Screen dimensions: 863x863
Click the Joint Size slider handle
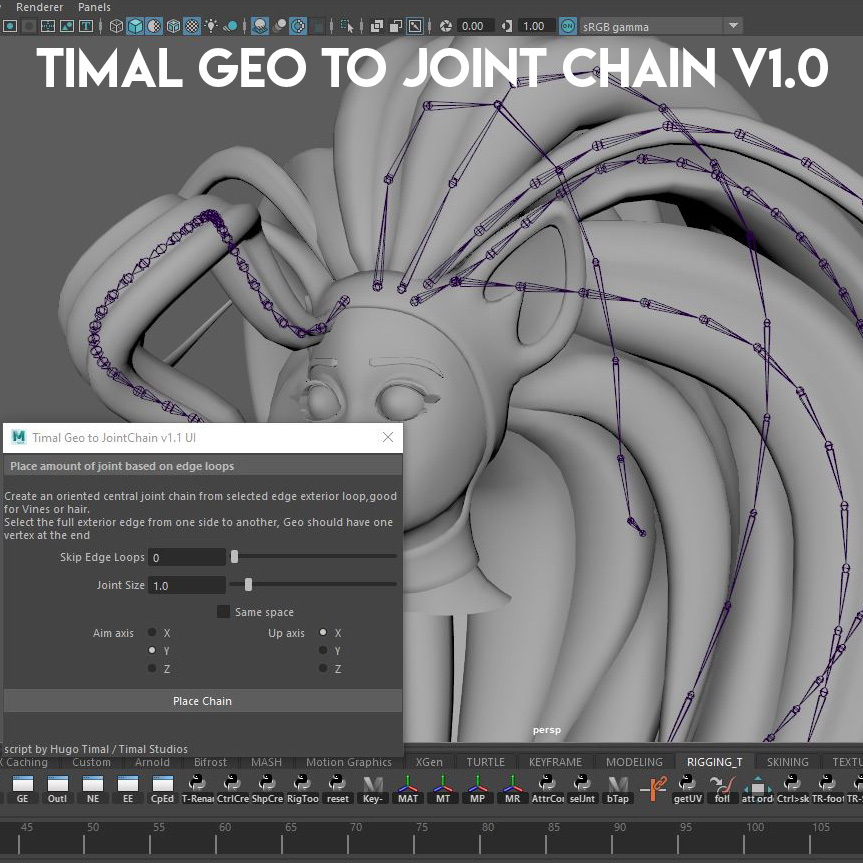coord(248,584)
